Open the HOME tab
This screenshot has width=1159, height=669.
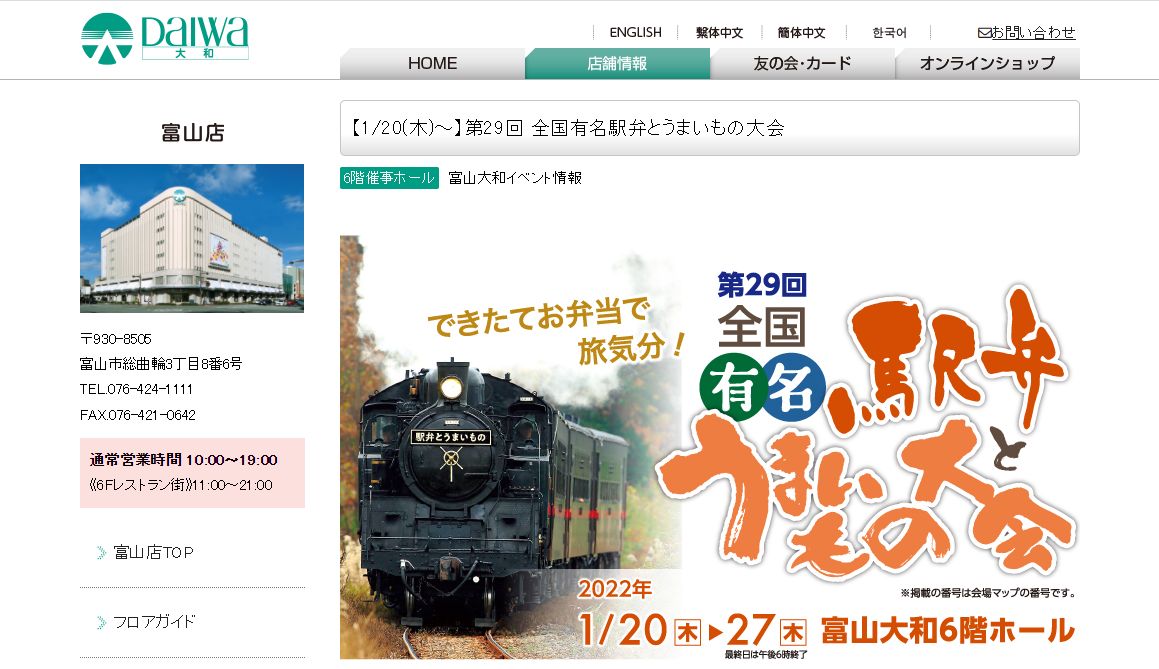[432, 64]
